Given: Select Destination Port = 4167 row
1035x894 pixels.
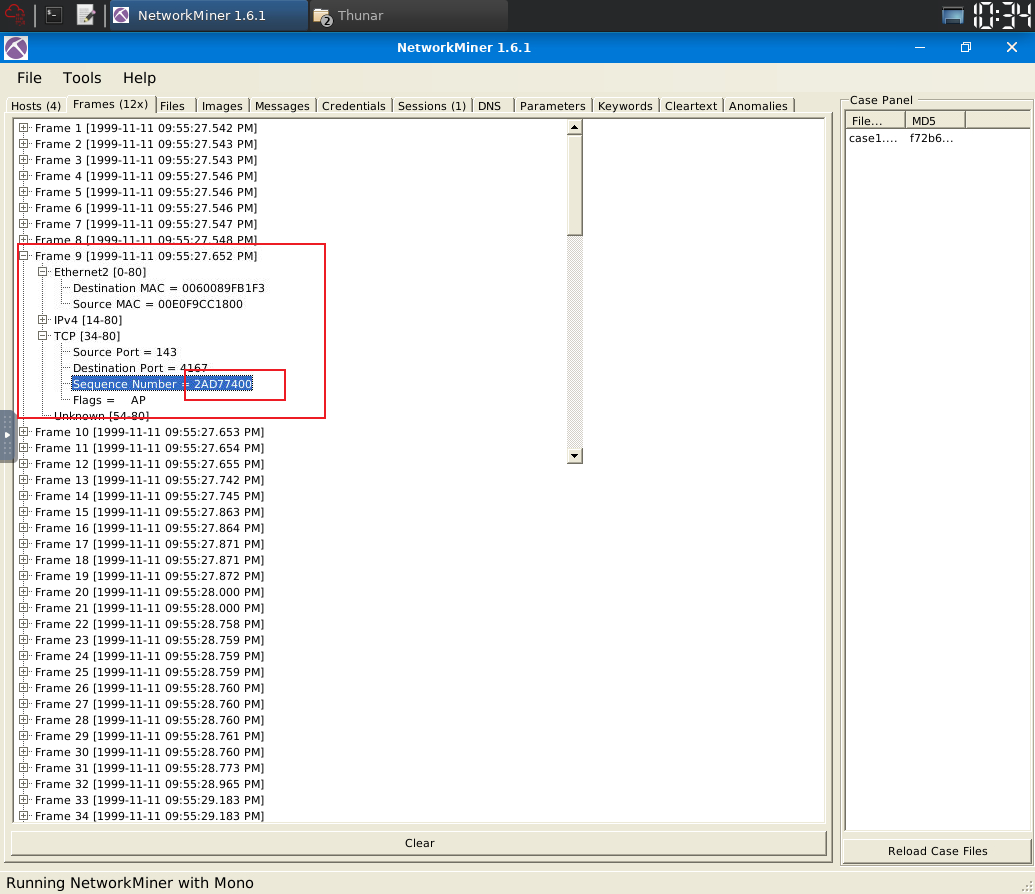Looking at the screenshot, I should (140, 368).
